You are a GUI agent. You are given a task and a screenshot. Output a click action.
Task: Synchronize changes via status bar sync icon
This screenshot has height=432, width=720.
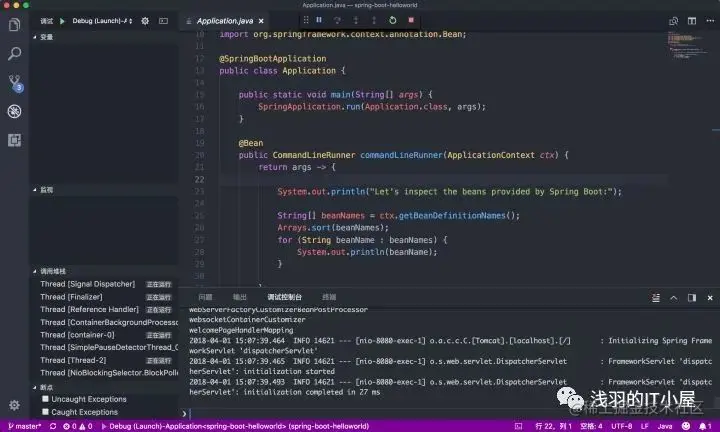(x=53, y=426)
